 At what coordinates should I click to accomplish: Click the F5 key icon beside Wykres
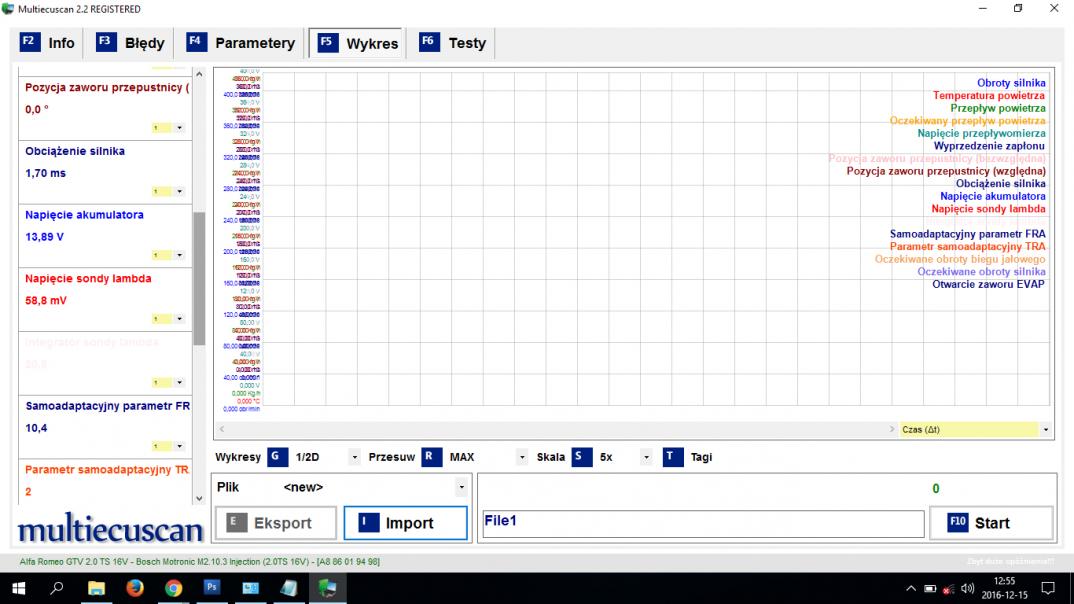point(327,42)
